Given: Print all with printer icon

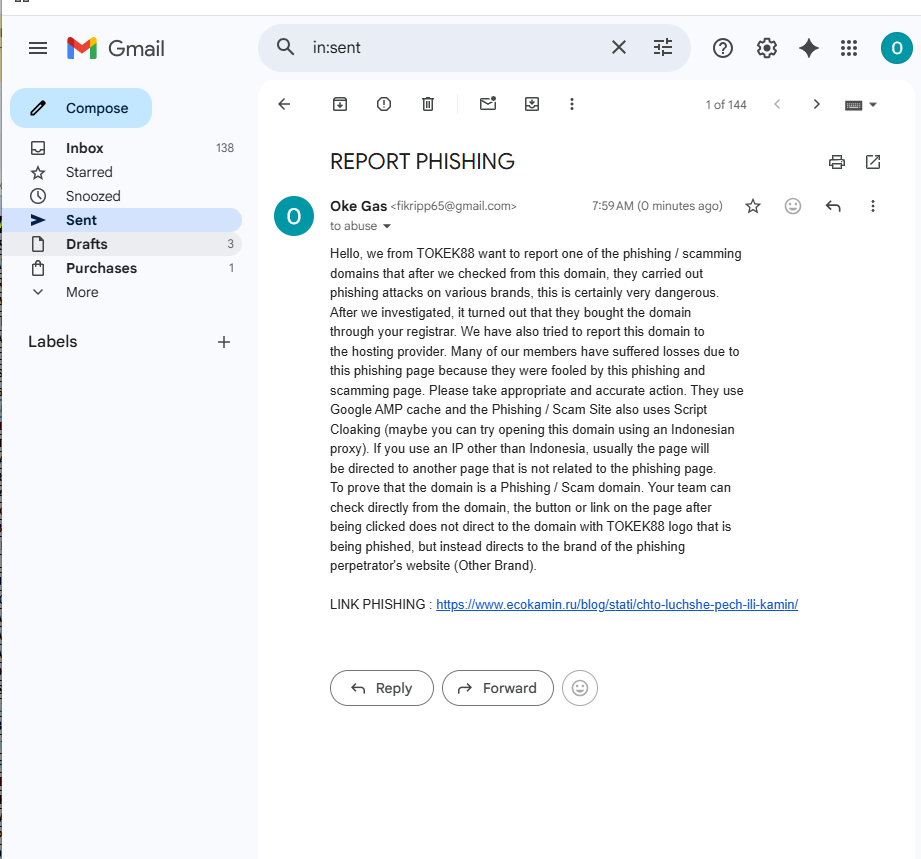Looking at the screenshot, I should pos(837,162).
